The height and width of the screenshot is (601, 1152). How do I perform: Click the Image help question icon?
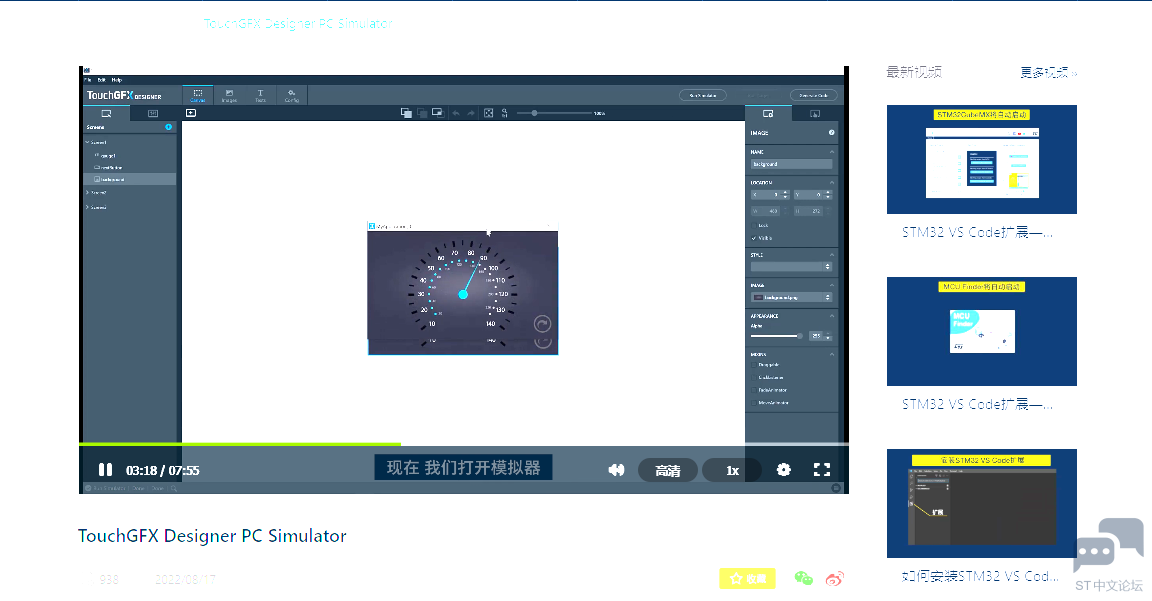coord(832,133)
